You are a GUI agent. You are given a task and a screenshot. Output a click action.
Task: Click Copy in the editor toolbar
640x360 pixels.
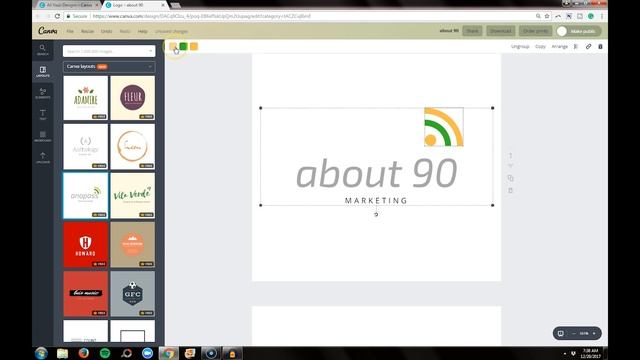pyautogui.click(x=540, y=47)
